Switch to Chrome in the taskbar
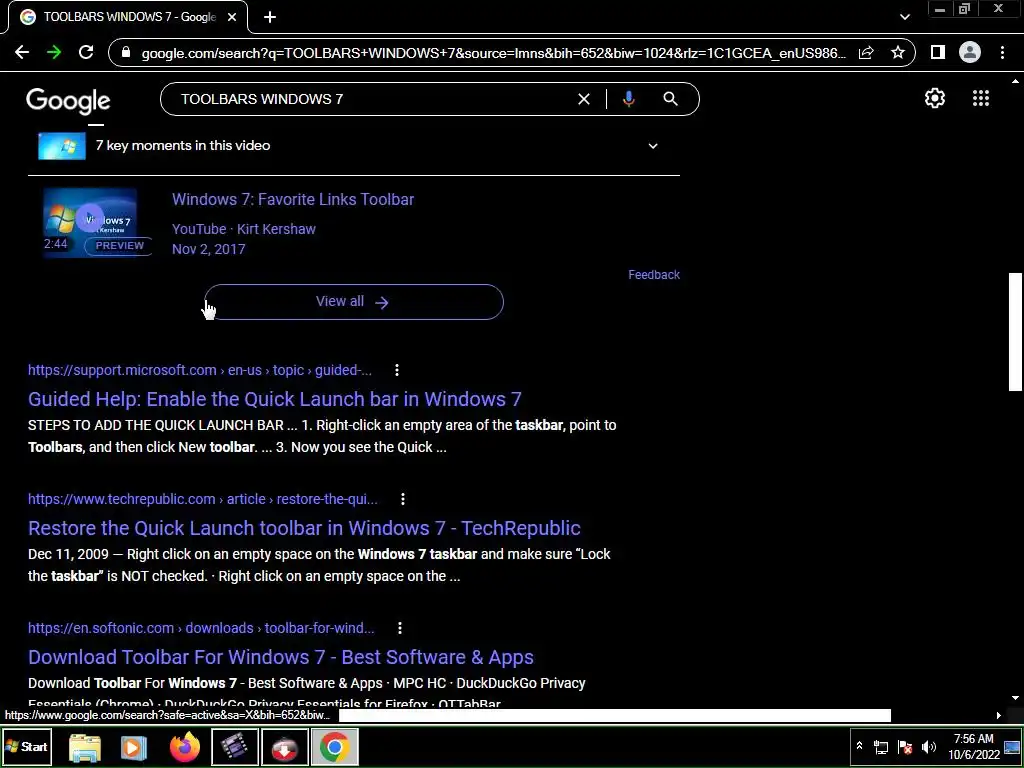Viewport: 1024px width, 768px height. tap(334, 748)
